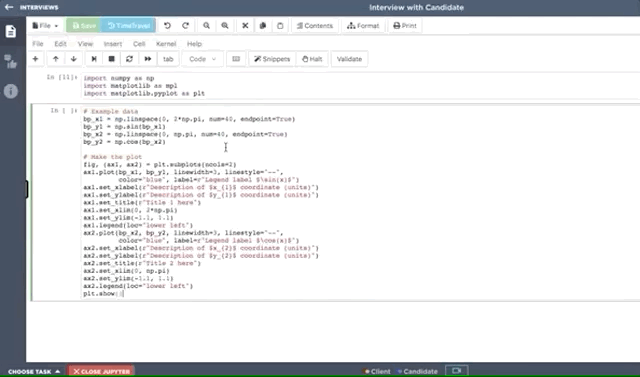Viewport: 640px width, 377px height.
Task: Open the File dropdown button
Action: 45,26
